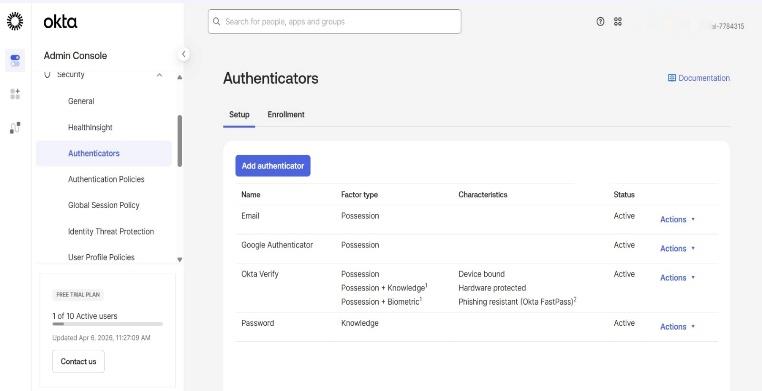This screenshot has width=762, height=391.
Task: Click the Okta Verify name cell
Action: [x=260, y=274]
